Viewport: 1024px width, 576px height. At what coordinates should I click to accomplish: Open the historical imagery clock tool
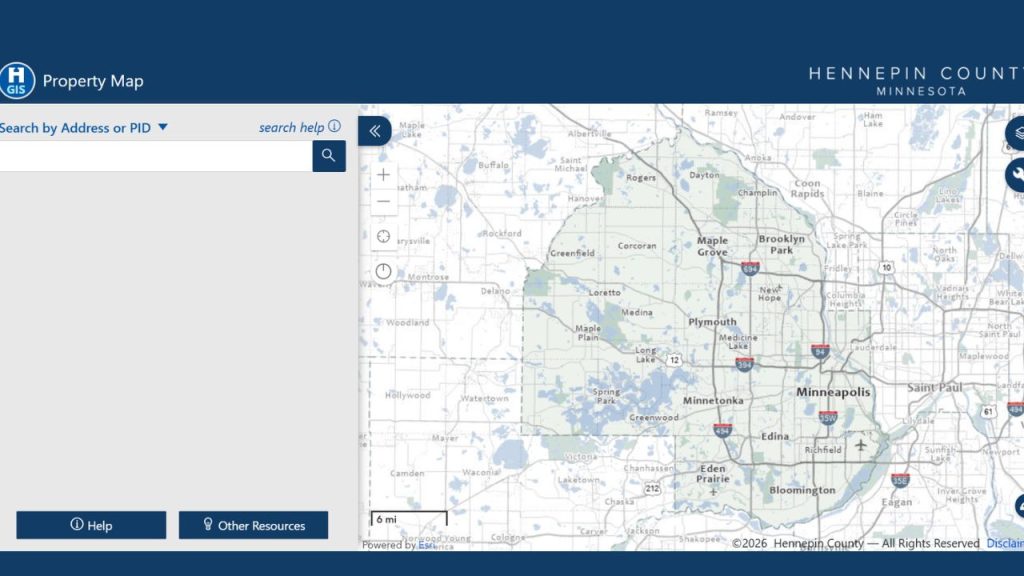[x=383, y=270]
